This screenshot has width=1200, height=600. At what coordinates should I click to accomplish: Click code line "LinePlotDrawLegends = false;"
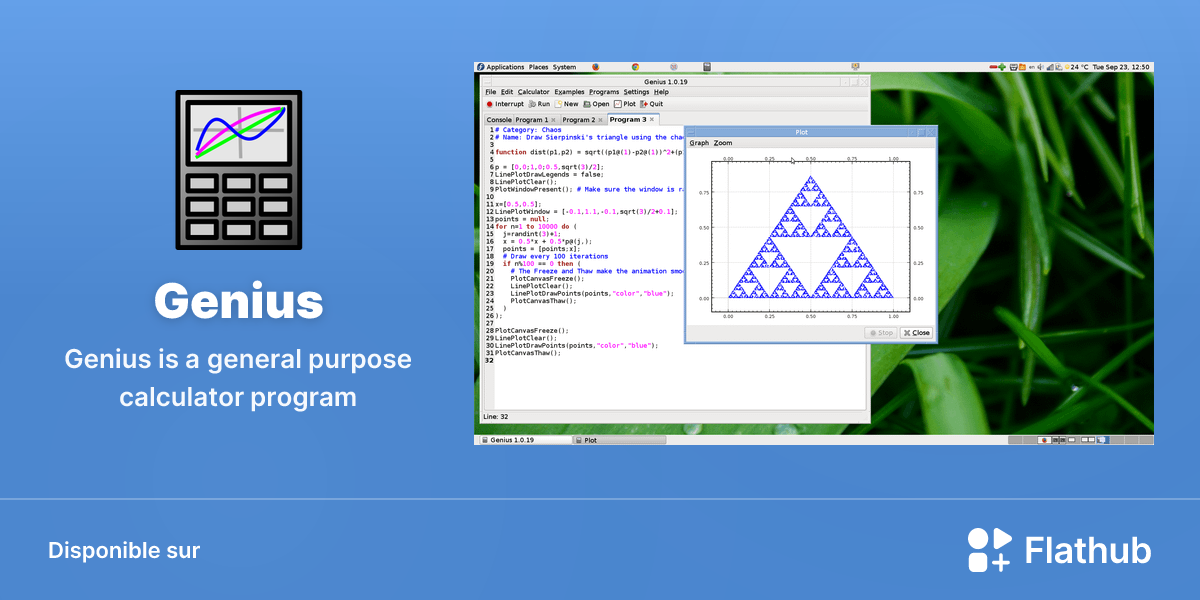pos(547,174)
